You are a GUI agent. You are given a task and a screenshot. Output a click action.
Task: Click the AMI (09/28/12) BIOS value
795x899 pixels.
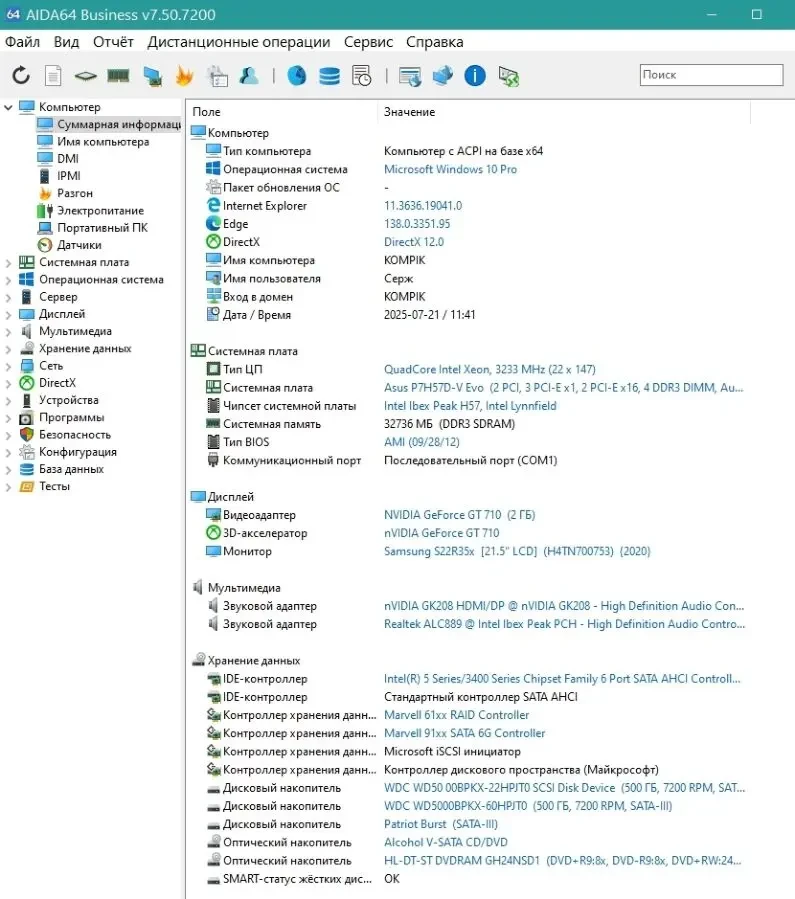tap(421, 442)
